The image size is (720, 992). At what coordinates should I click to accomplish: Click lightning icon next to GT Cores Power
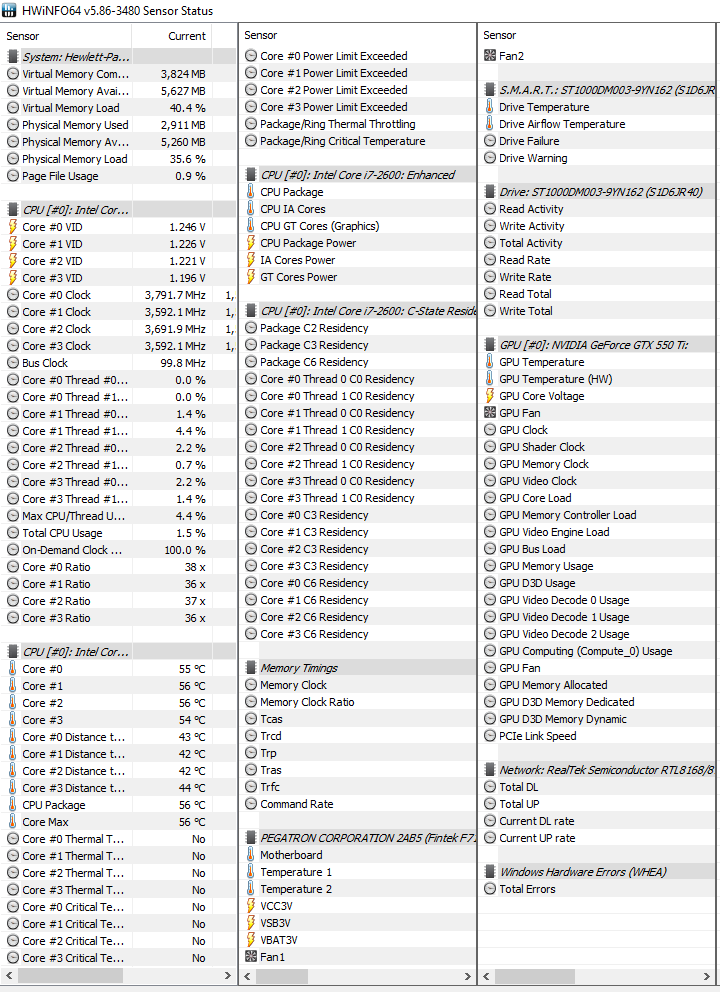[x=251, y=277]
